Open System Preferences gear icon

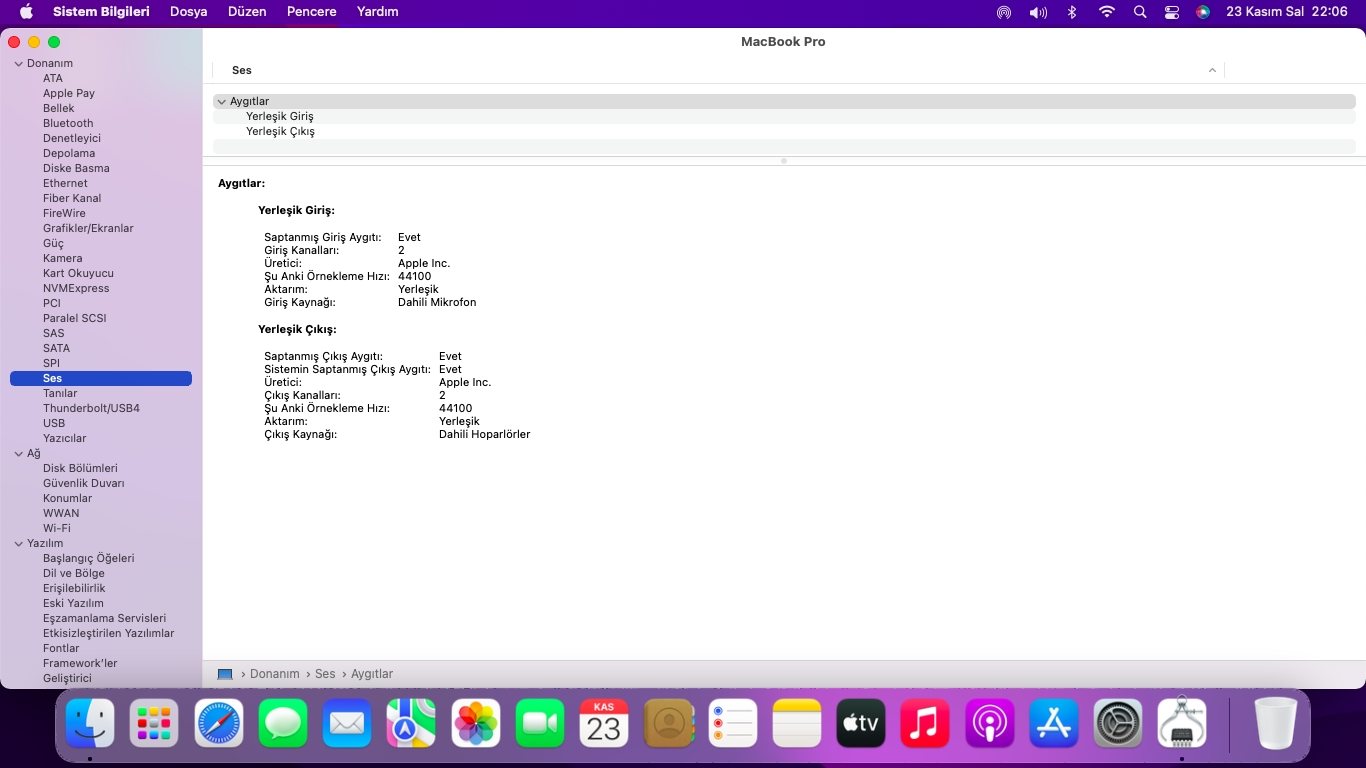[1117, 723]
